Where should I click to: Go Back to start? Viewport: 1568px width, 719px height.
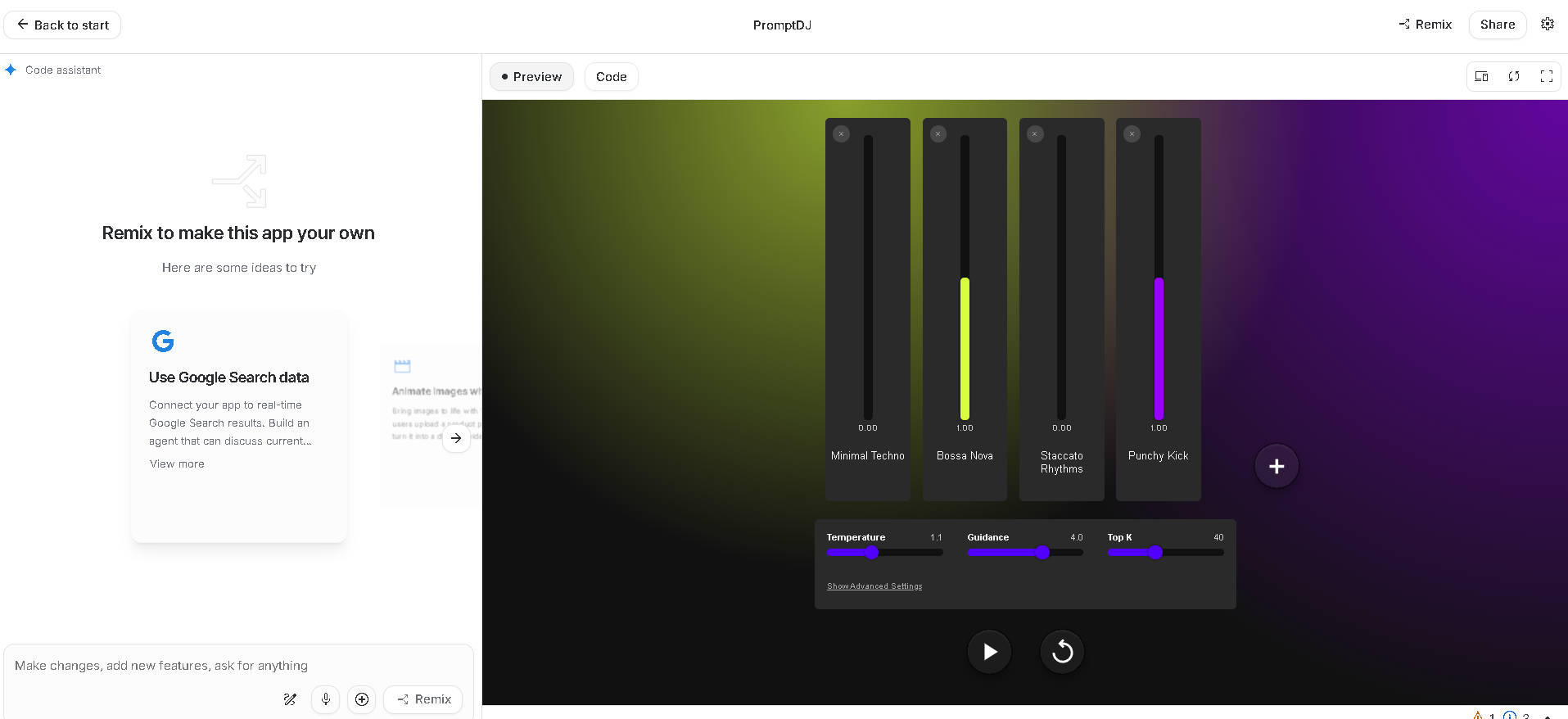tap(63, 25)
